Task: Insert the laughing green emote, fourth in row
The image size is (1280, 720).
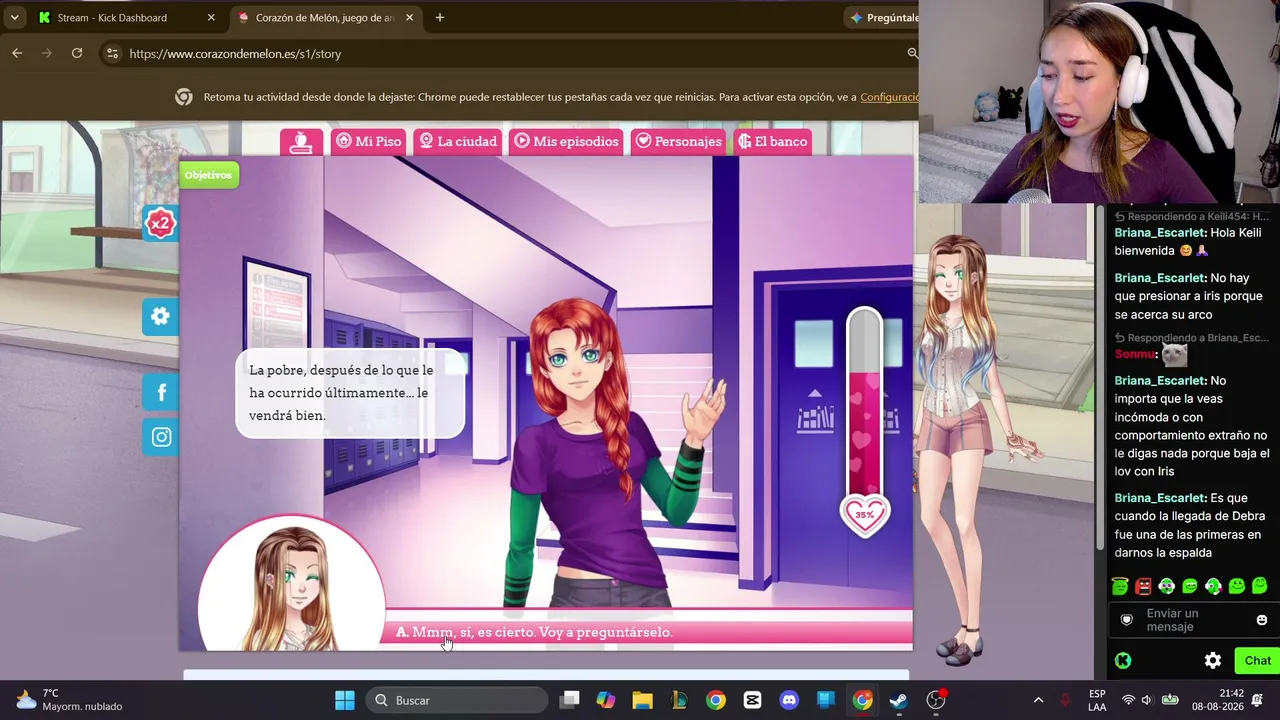Action: pos(1190,586)
